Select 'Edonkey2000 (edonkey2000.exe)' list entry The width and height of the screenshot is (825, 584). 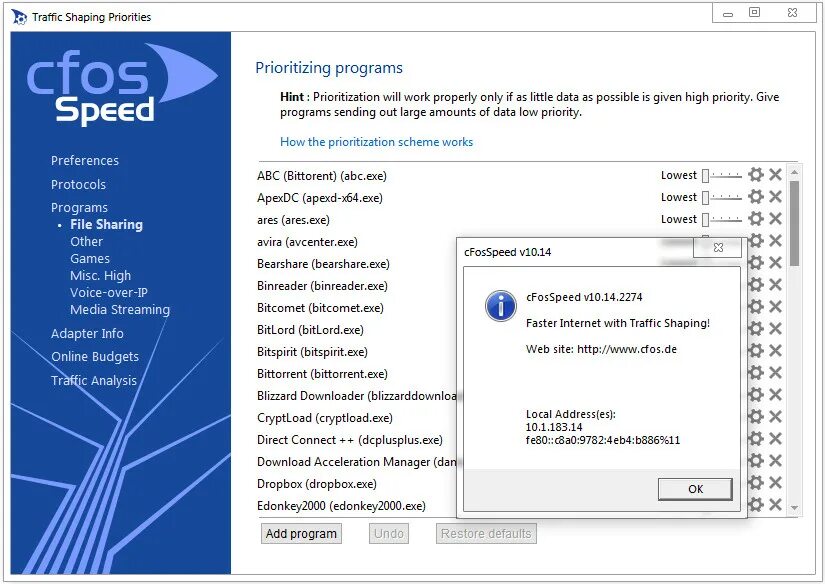click(341, 506)
